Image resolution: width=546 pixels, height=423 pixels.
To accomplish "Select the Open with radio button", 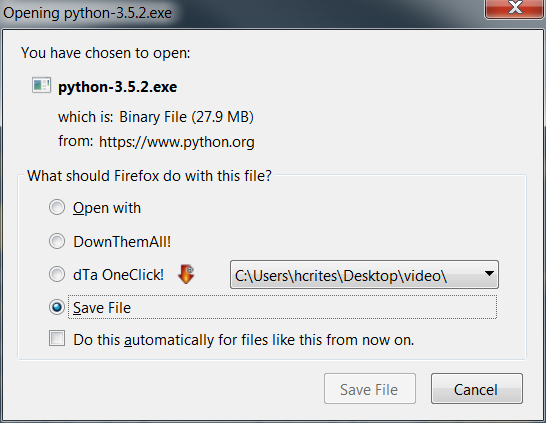I will click(57, 207).
